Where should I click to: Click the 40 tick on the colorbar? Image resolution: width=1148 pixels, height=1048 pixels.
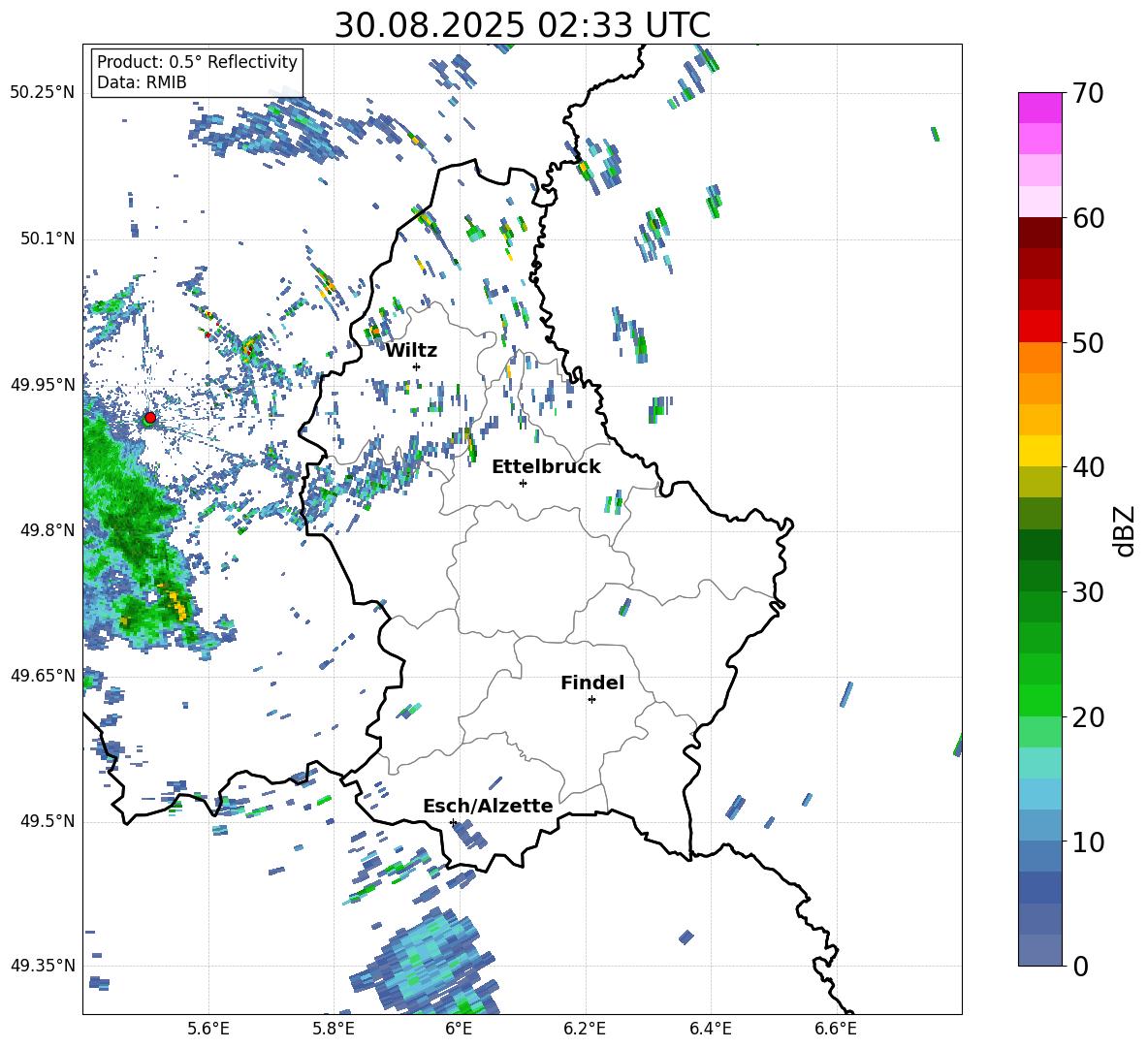[x=1087, y=467]
